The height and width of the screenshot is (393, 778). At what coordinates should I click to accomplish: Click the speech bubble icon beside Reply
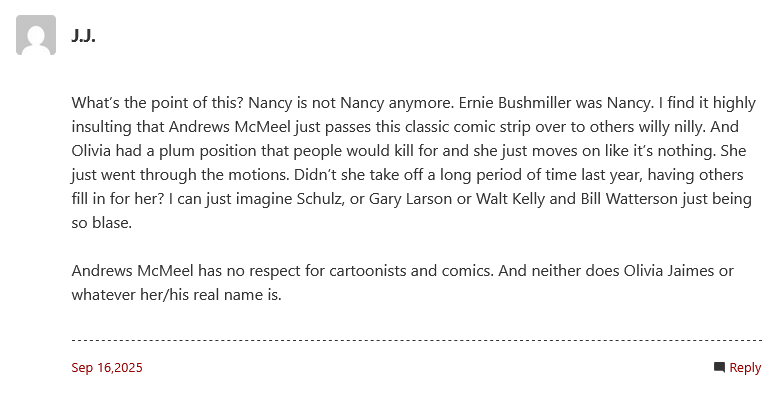point(719,367)
